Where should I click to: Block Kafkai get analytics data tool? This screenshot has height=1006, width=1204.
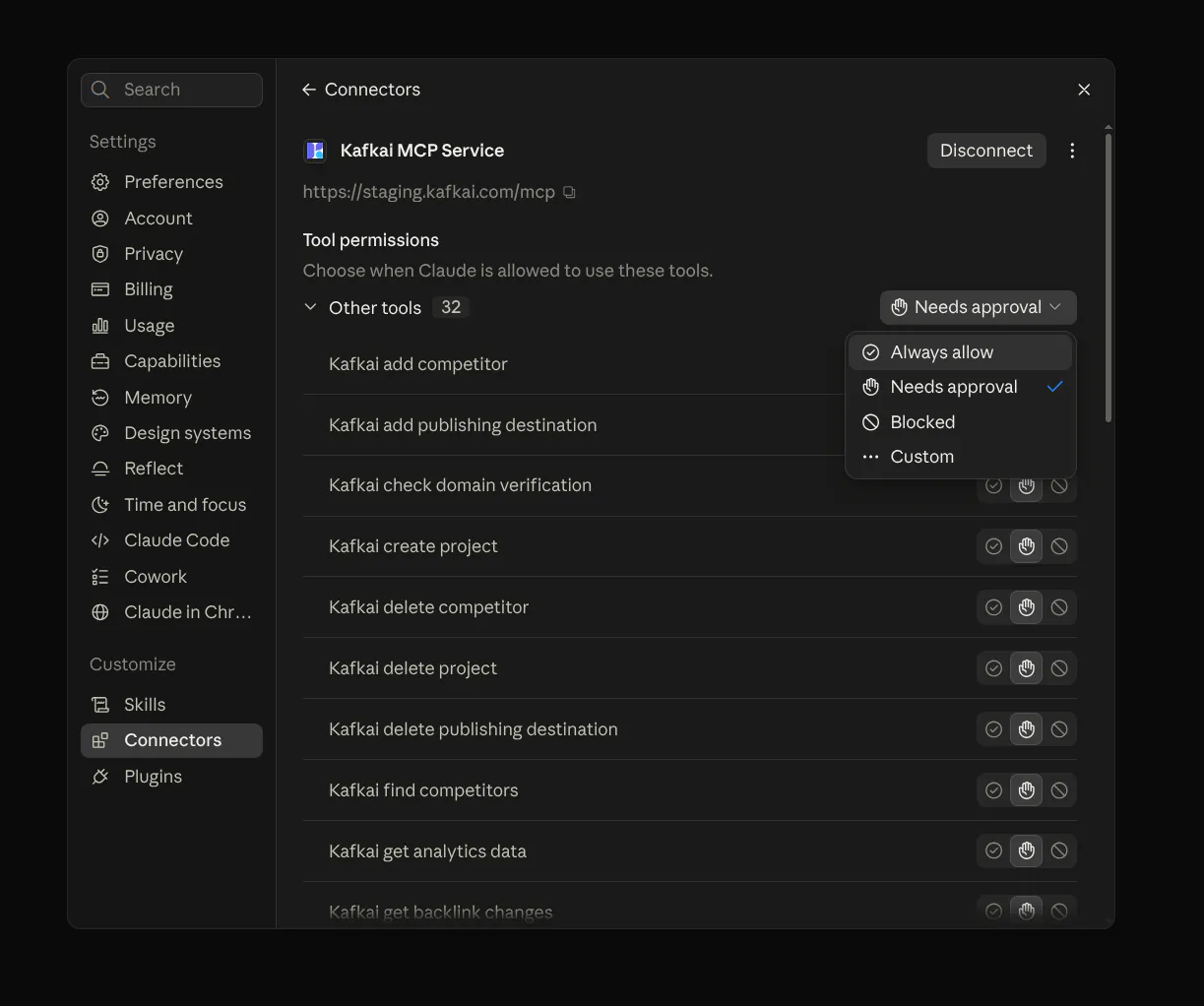(x=1059, y=851)
